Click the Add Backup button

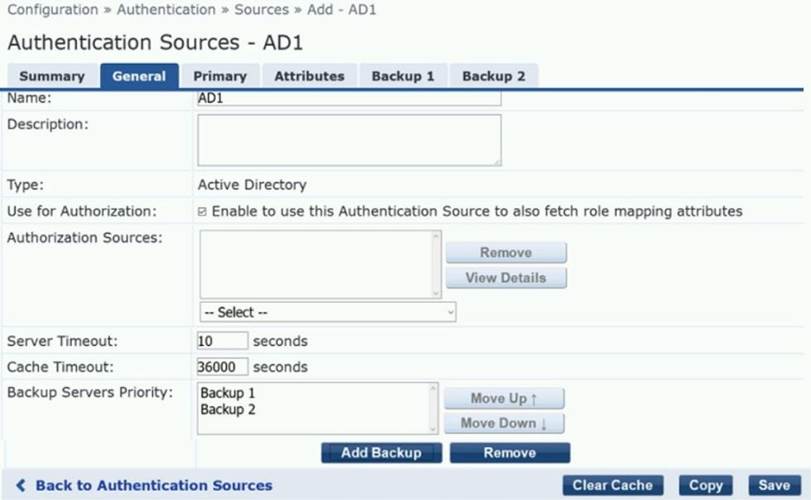[381, 453]
